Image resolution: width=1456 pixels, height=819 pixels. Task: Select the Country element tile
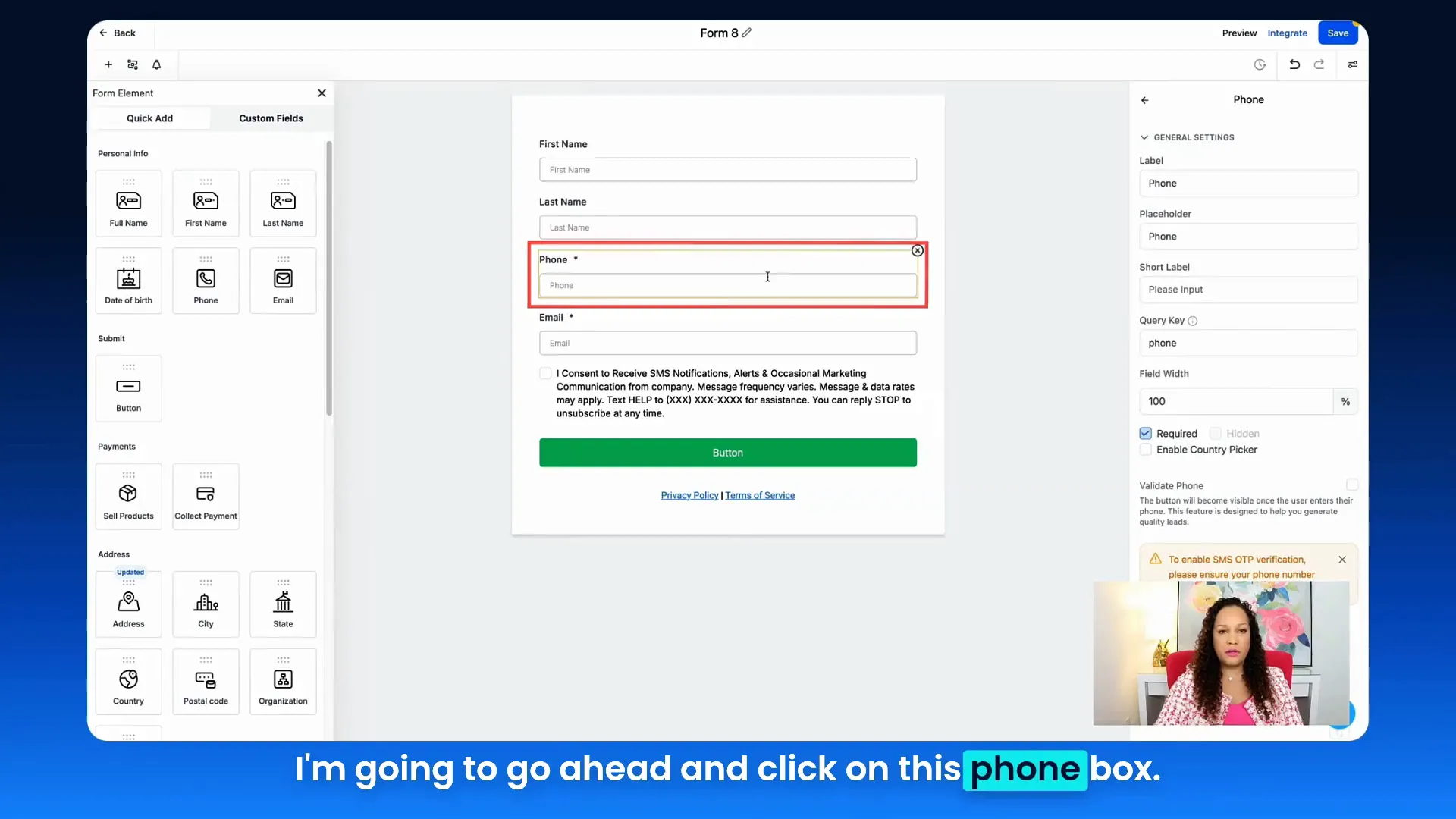[x=129, y=682]
